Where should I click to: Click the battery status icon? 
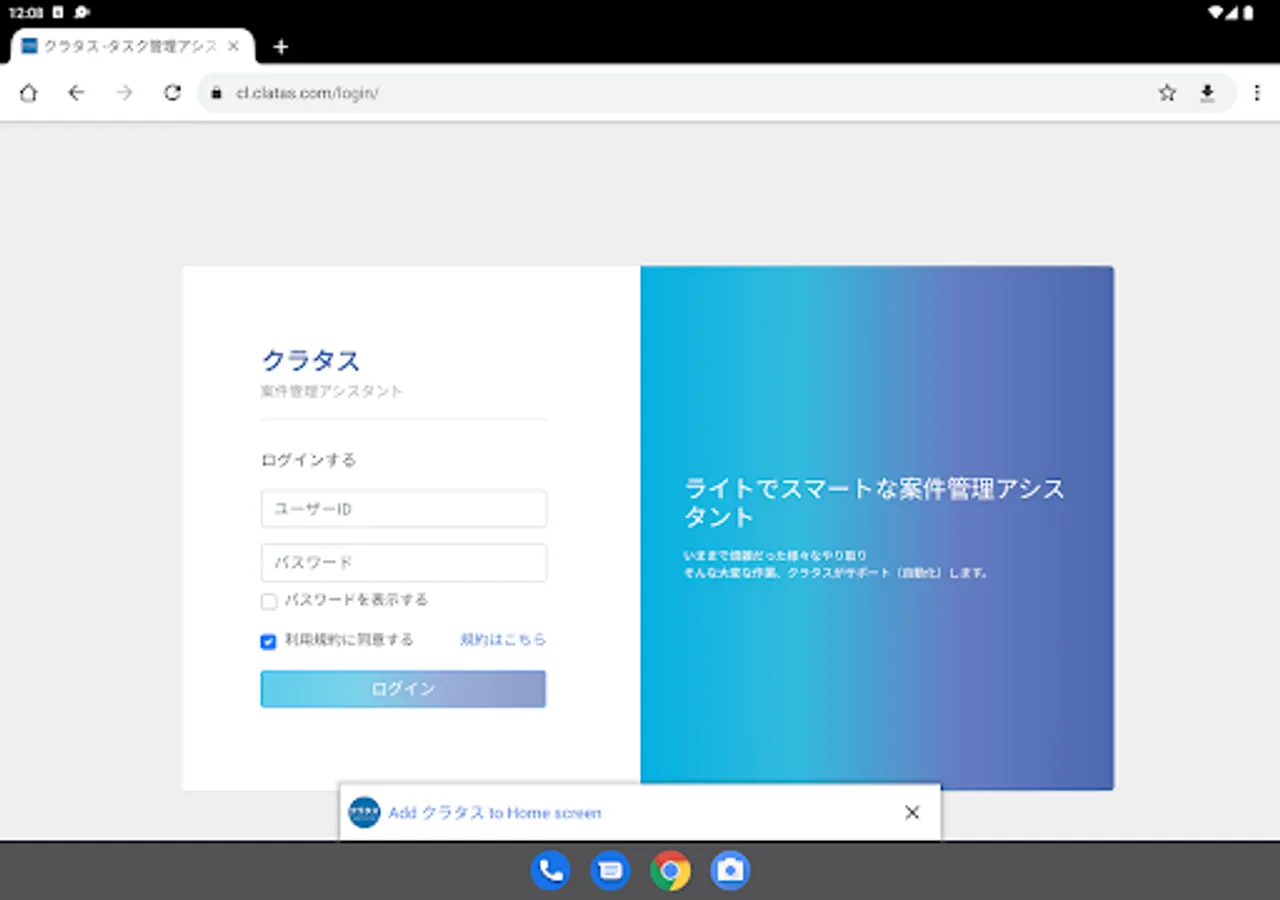1248,13
